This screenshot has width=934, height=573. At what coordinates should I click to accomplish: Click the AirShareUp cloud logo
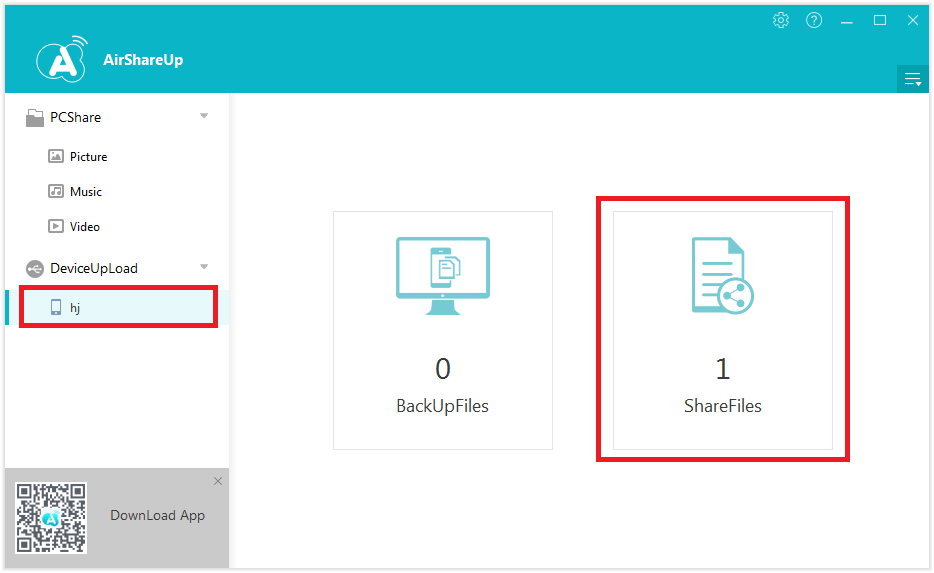tap(62, 58)
